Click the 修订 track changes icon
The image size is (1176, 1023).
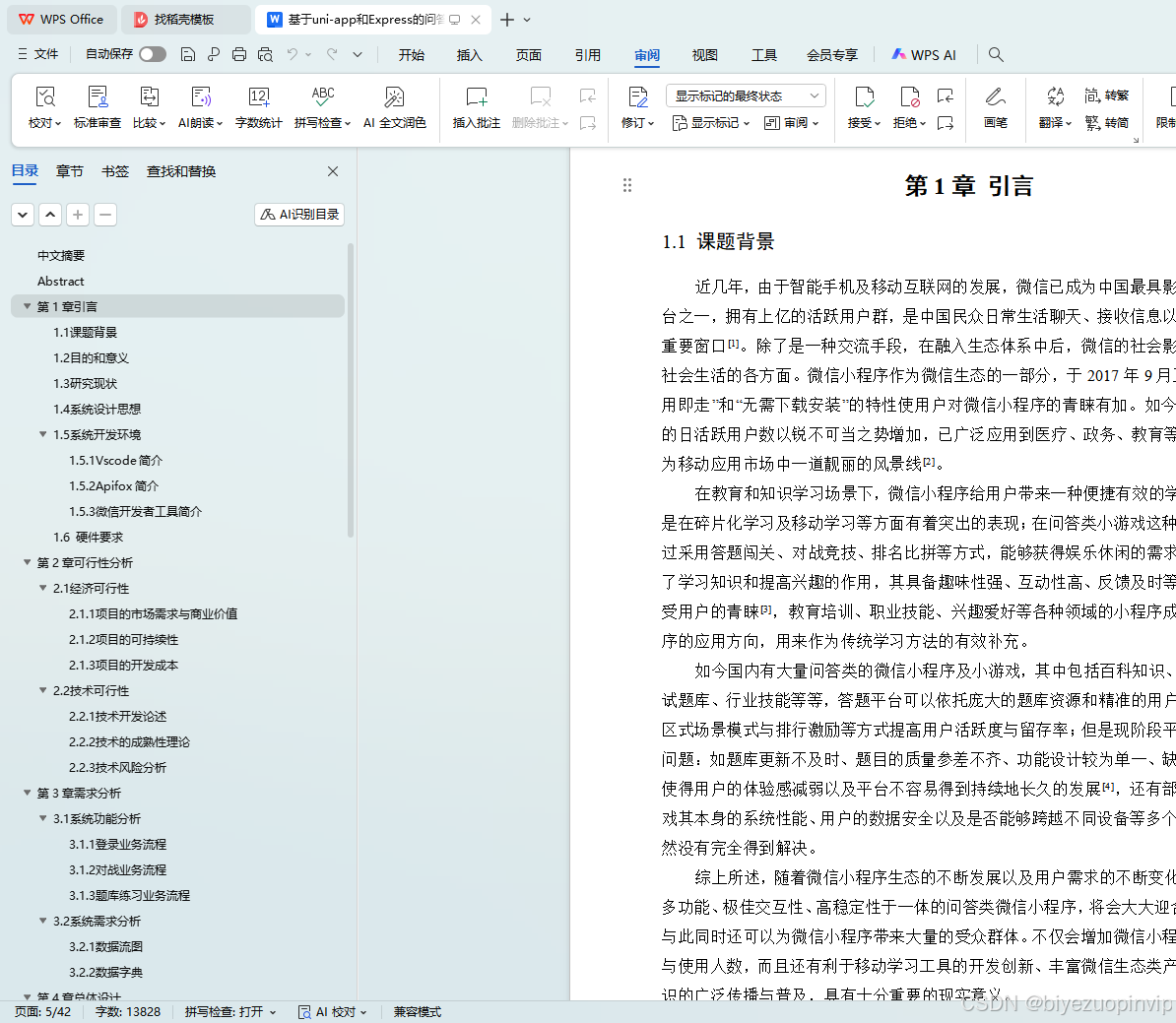click(x=637, y=97)
